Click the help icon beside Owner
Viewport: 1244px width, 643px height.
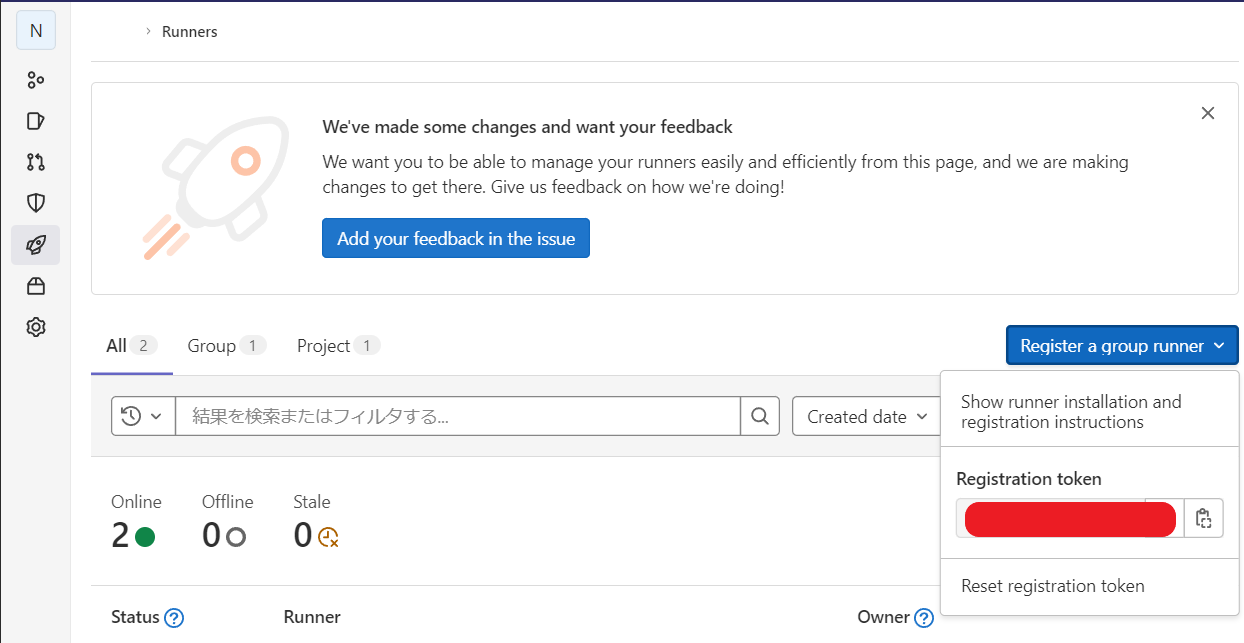point(924,618)
